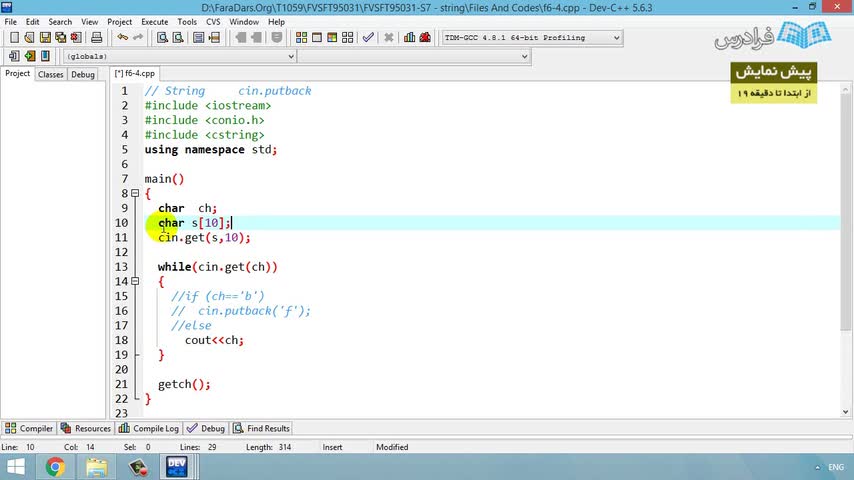This screenshot has height=480, width=854.
Task: Click the 'getch();' code line
Action: click(184, 385)
